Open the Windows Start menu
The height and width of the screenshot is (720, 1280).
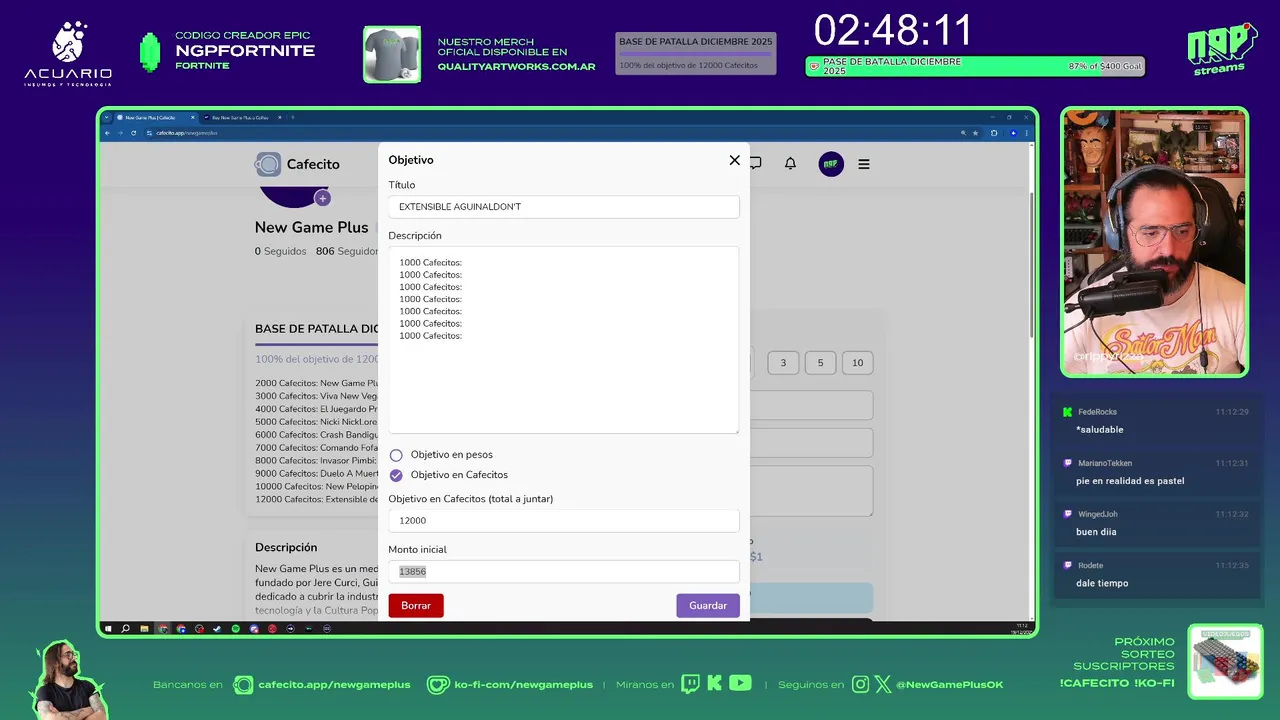108,628
